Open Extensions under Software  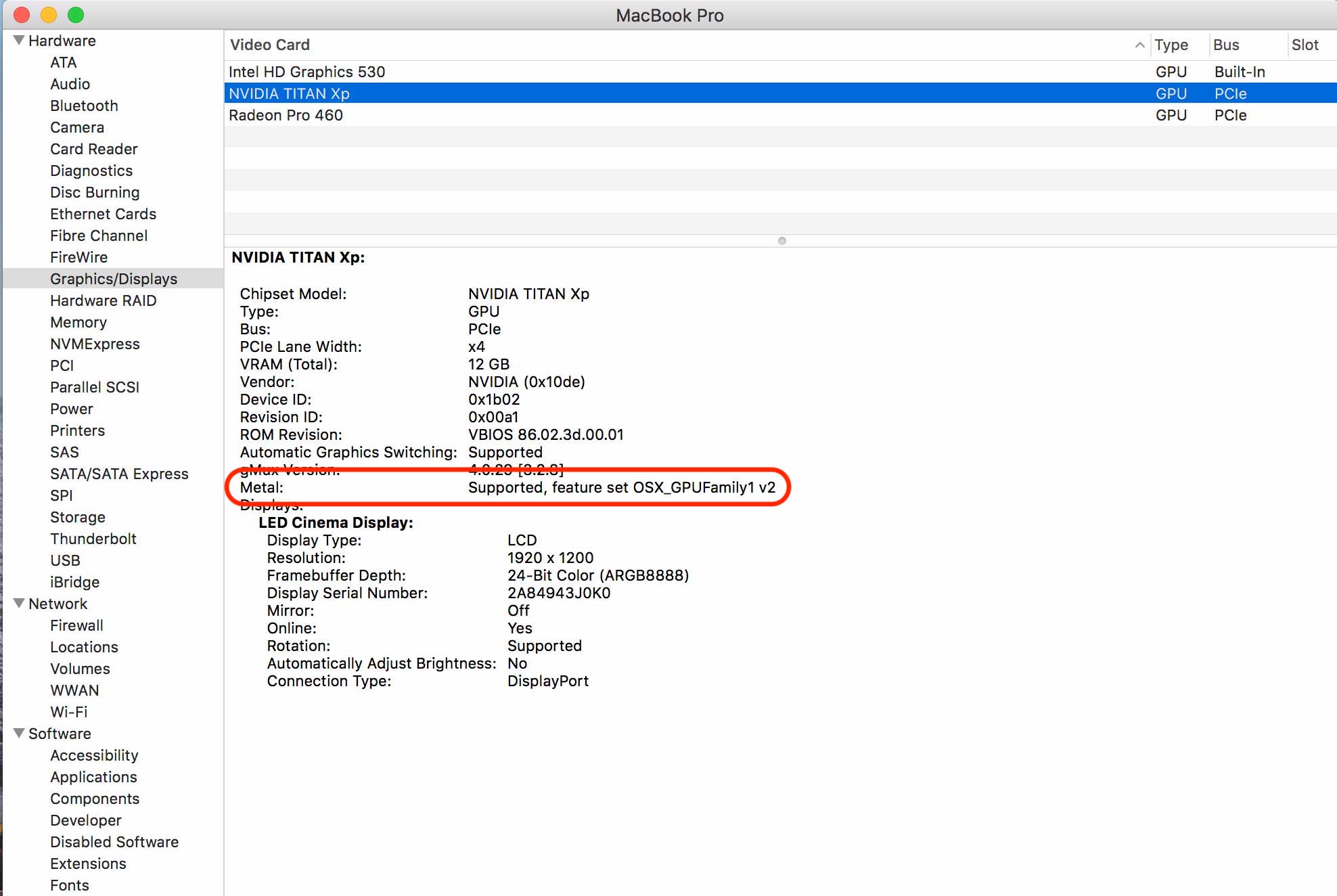click(x=88, y=864)
